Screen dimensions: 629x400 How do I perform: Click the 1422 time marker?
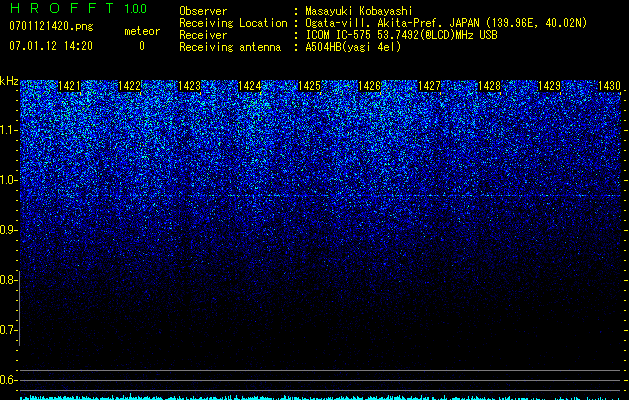[130, 86]
